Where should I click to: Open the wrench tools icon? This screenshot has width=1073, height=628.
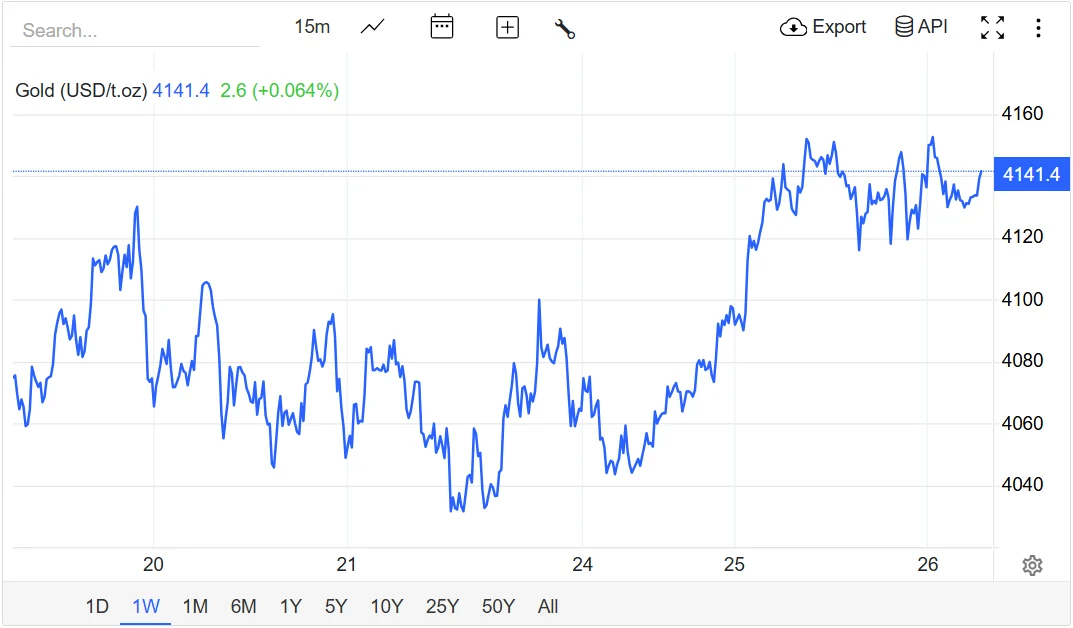(565, 28)
